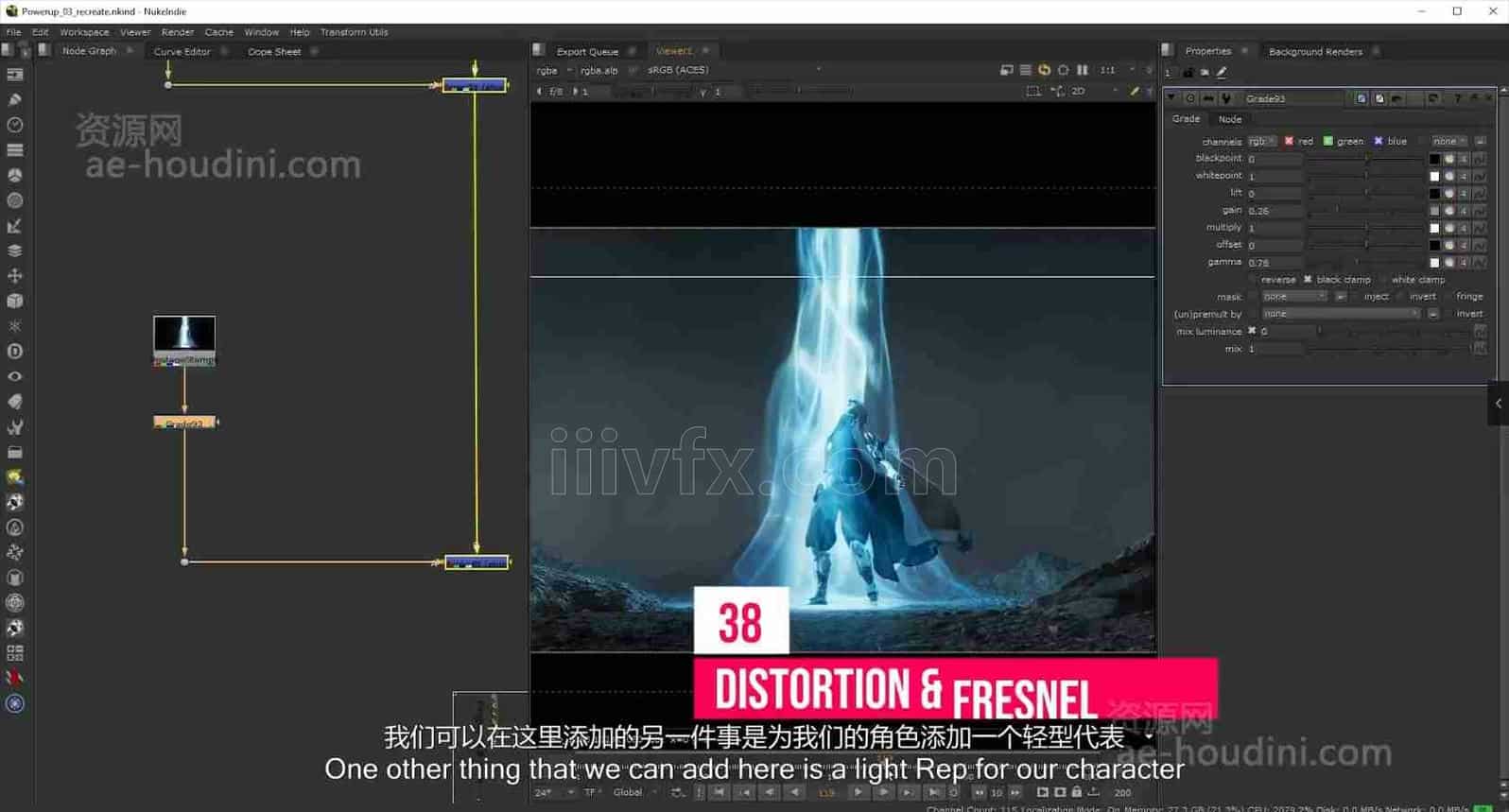
Task: Toggle the green channel checkbox
Action: click(1328, 141)
